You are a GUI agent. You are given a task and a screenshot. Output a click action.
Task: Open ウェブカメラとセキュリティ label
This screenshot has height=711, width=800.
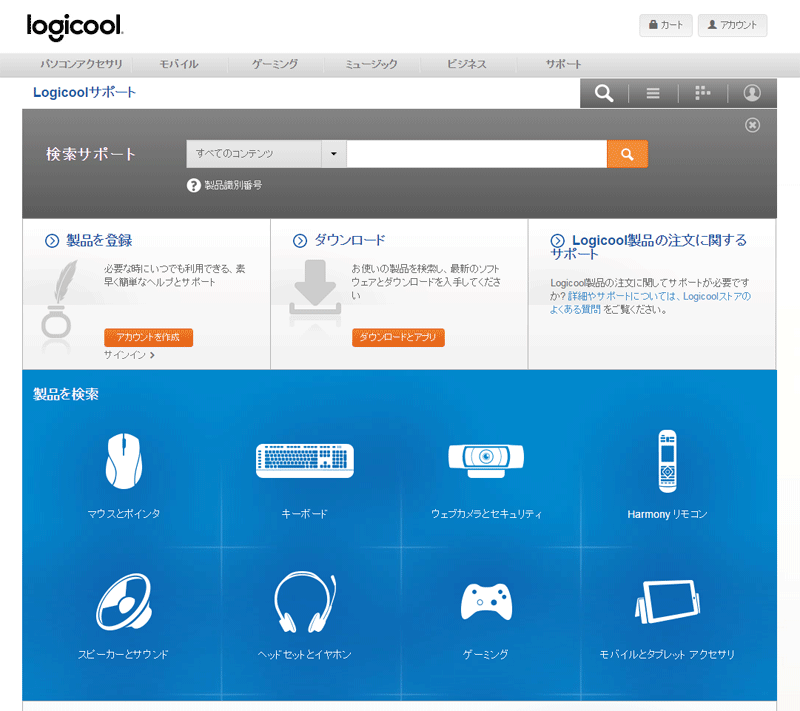pos(486,514)
